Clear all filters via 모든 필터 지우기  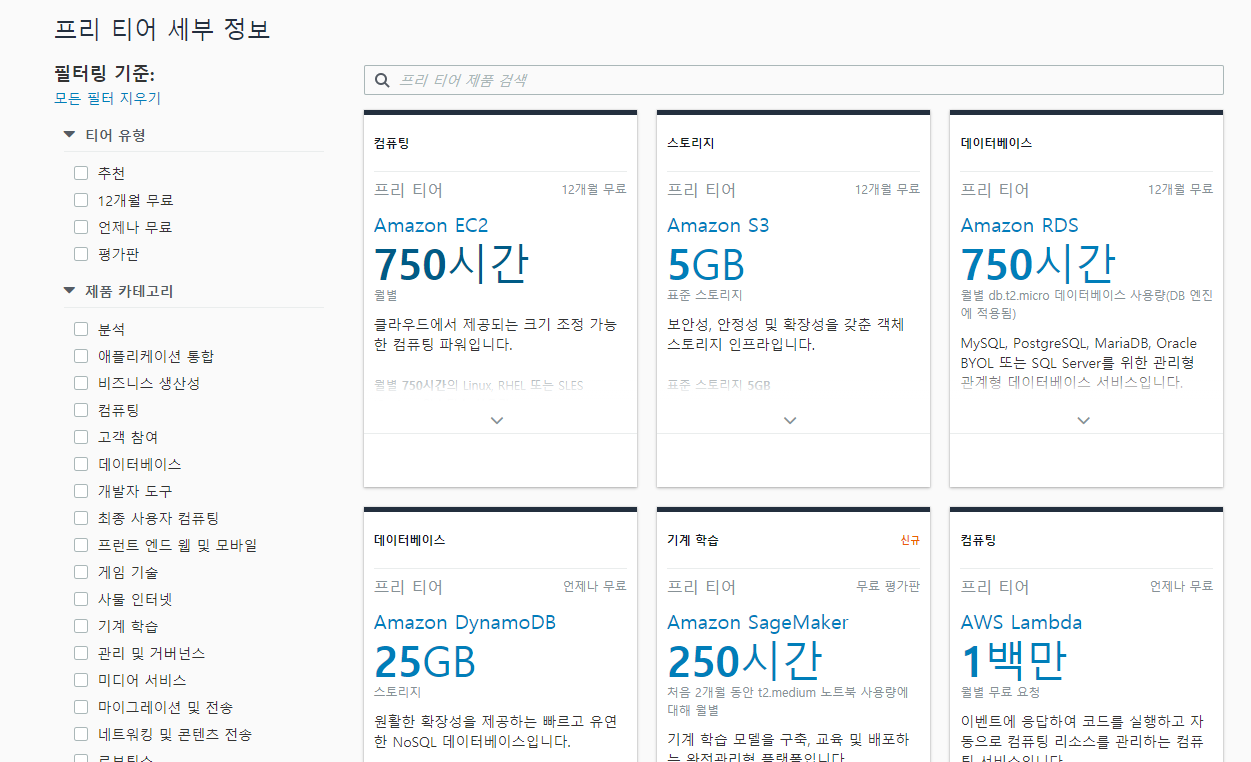pos(107,98)
